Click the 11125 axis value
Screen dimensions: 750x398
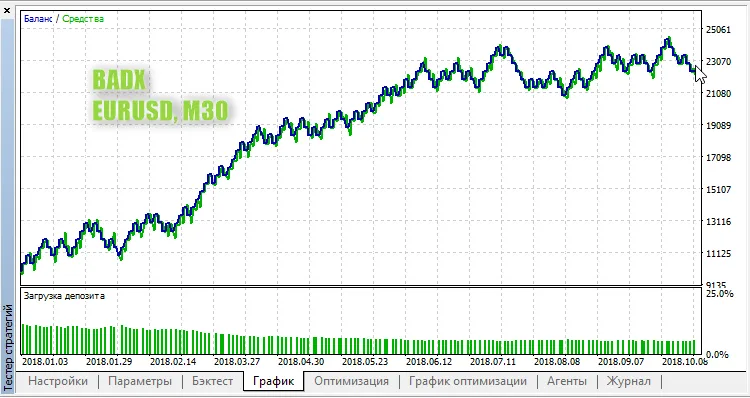tap(718, 254)
